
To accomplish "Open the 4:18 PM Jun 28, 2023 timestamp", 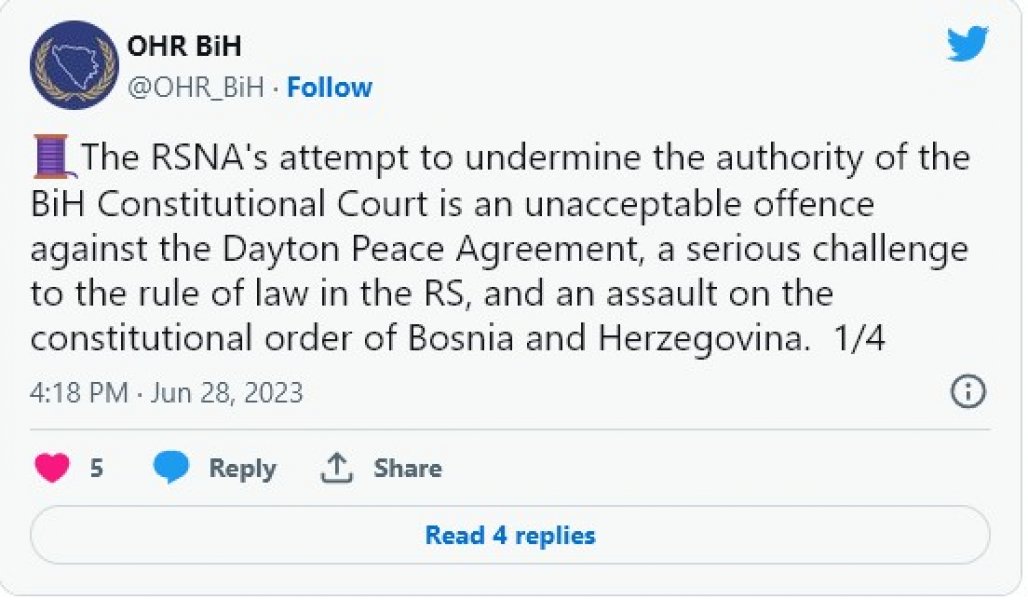I will click(166, 392).
